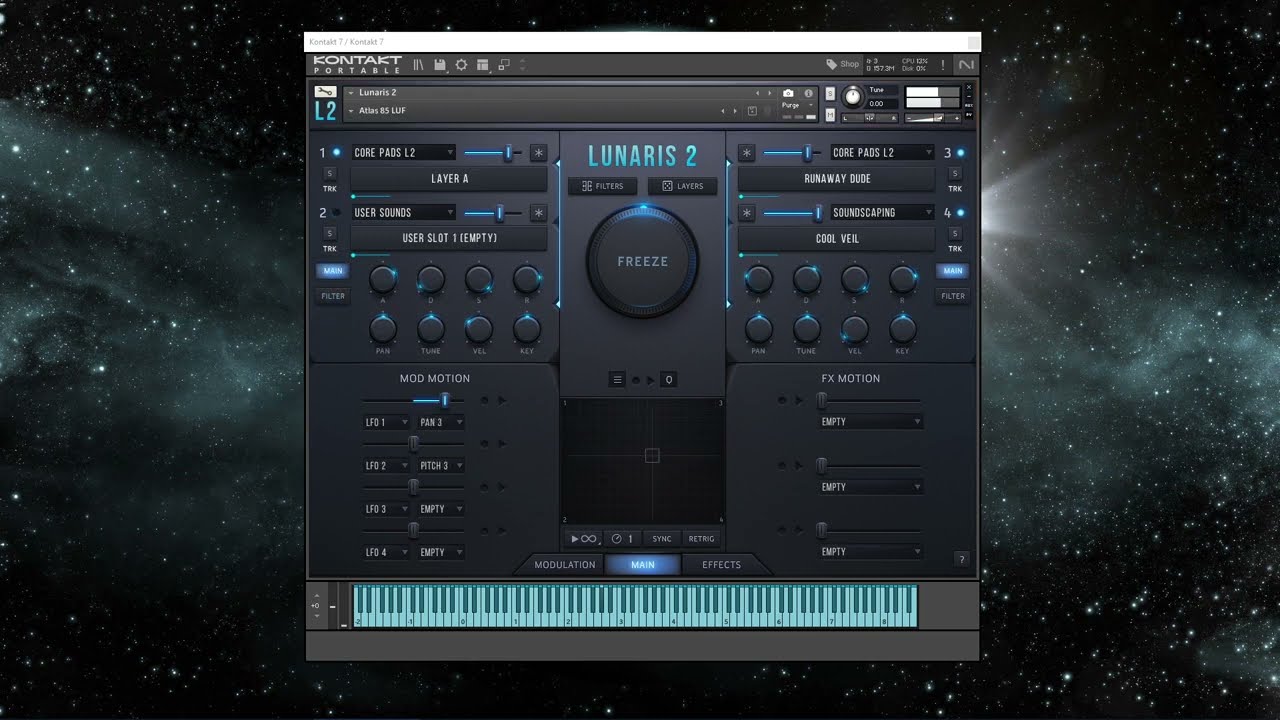Toggle layer 3 power LED

coord(961,153)
